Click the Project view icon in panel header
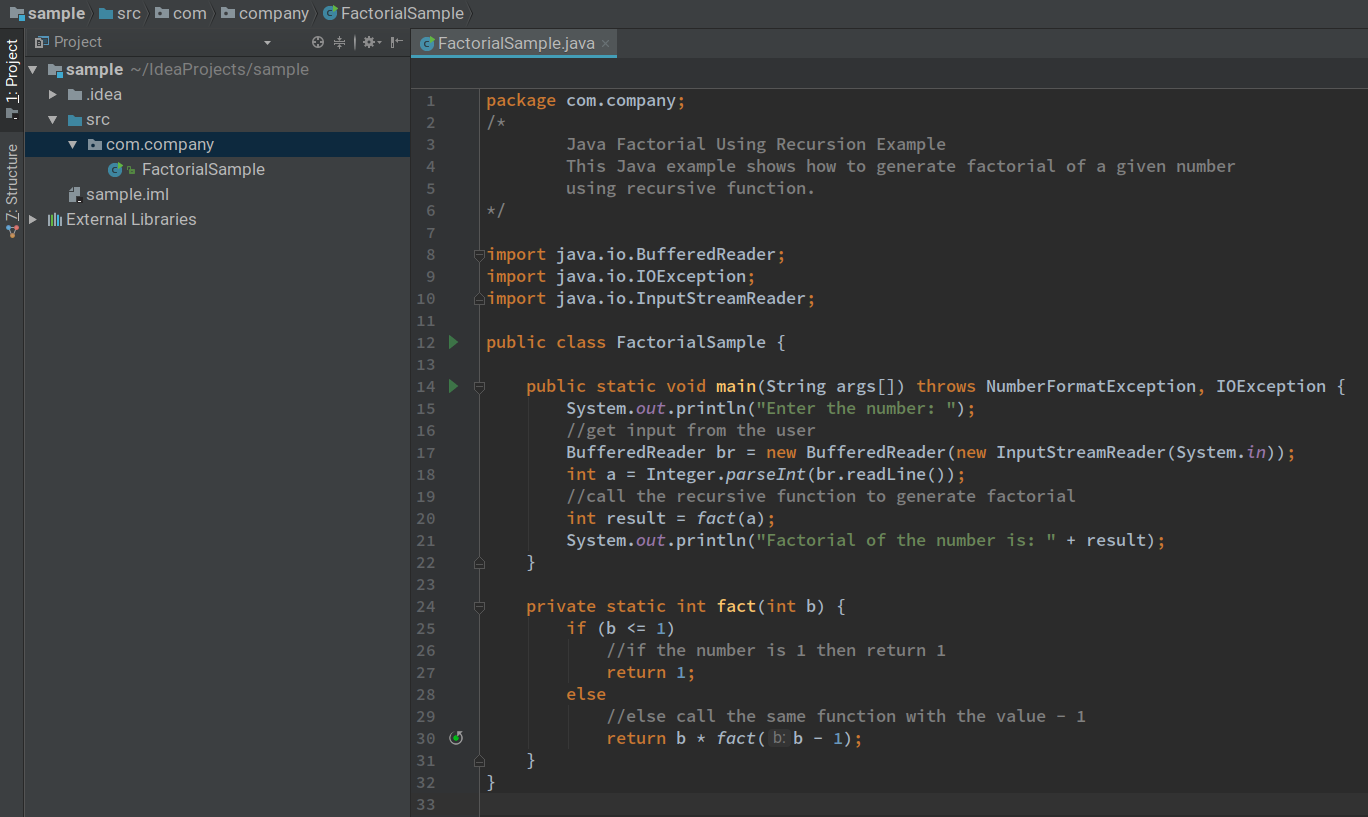 42,42
